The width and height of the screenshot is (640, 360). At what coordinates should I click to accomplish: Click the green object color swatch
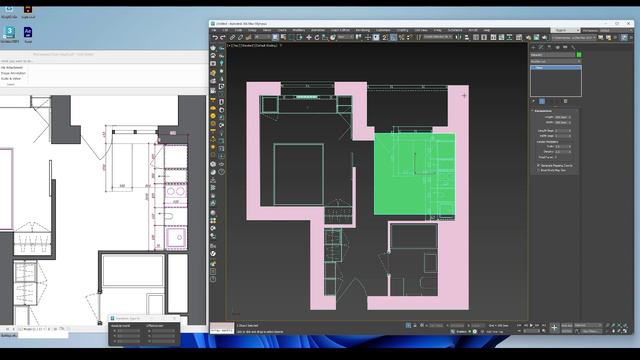click(578, 55)
